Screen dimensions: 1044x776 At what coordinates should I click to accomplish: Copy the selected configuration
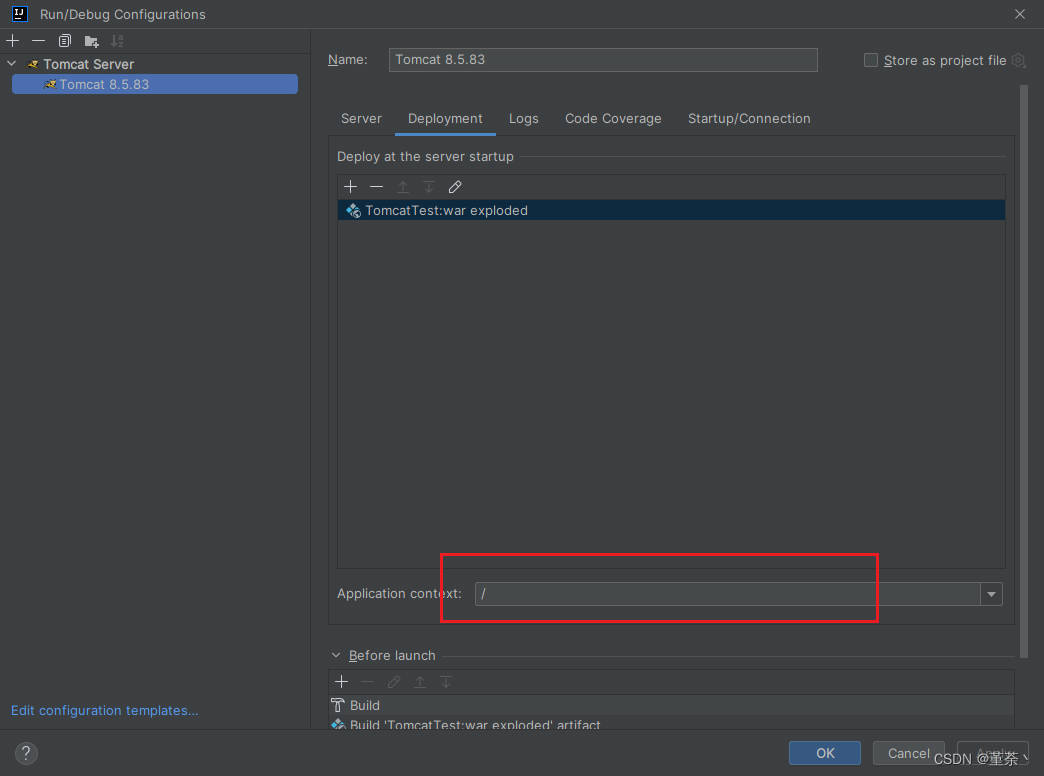tap(65, 41)
